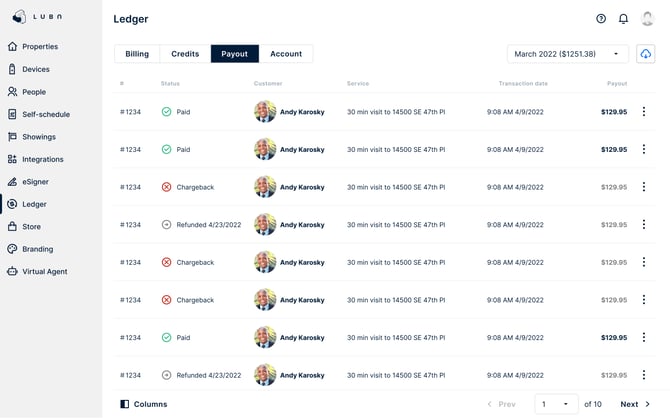670x418 pixels.
Task: Select the Payout tab
Action: 235,54
